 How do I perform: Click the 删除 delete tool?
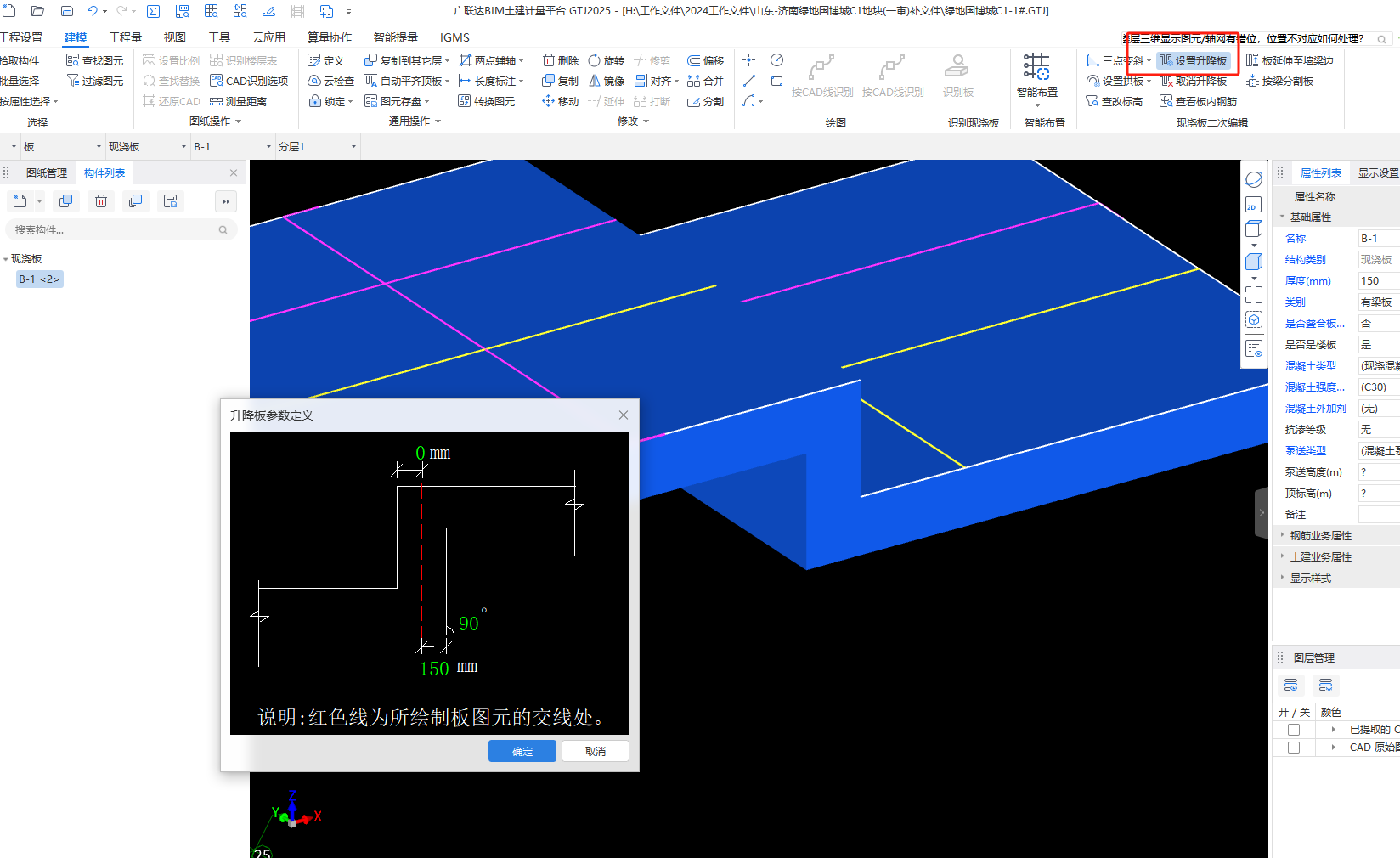point(561,60)
